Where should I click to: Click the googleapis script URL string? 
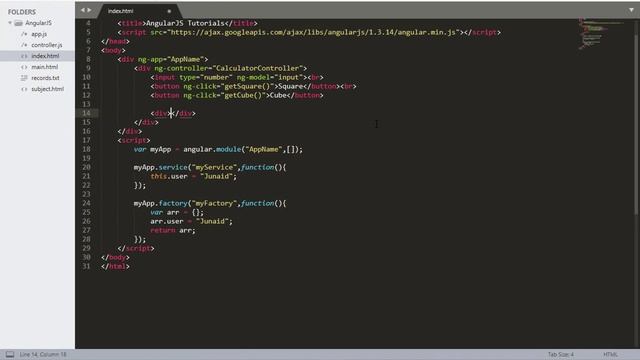(x=313, y=32)
